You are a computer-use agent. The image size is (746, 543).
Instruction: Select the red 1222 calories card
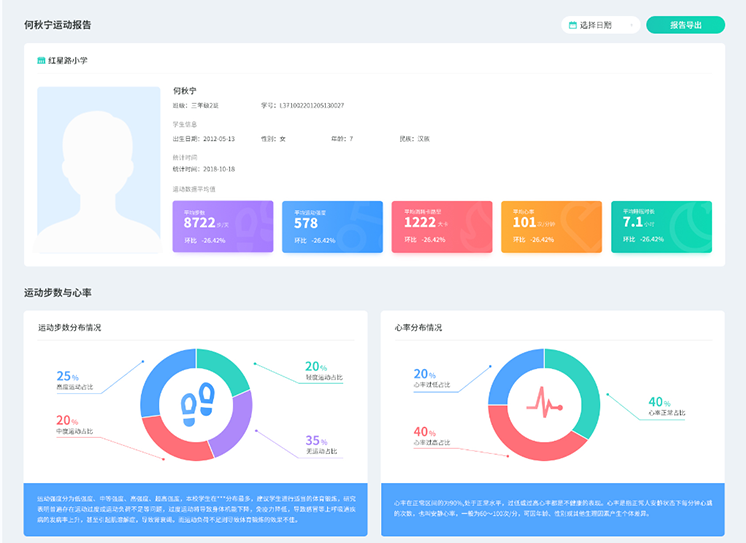click(442, 227)
